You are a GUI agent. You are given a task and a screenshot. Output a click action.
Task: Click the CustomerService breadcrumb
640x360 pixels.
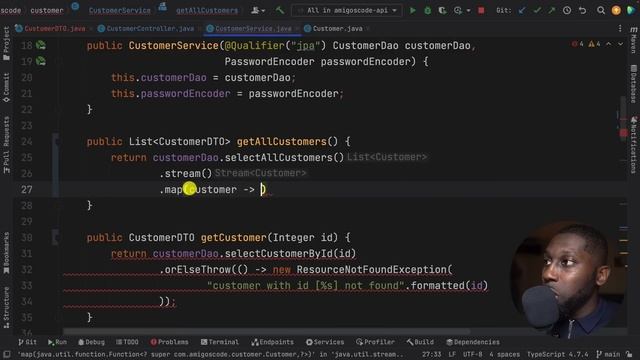click(120, 11)
